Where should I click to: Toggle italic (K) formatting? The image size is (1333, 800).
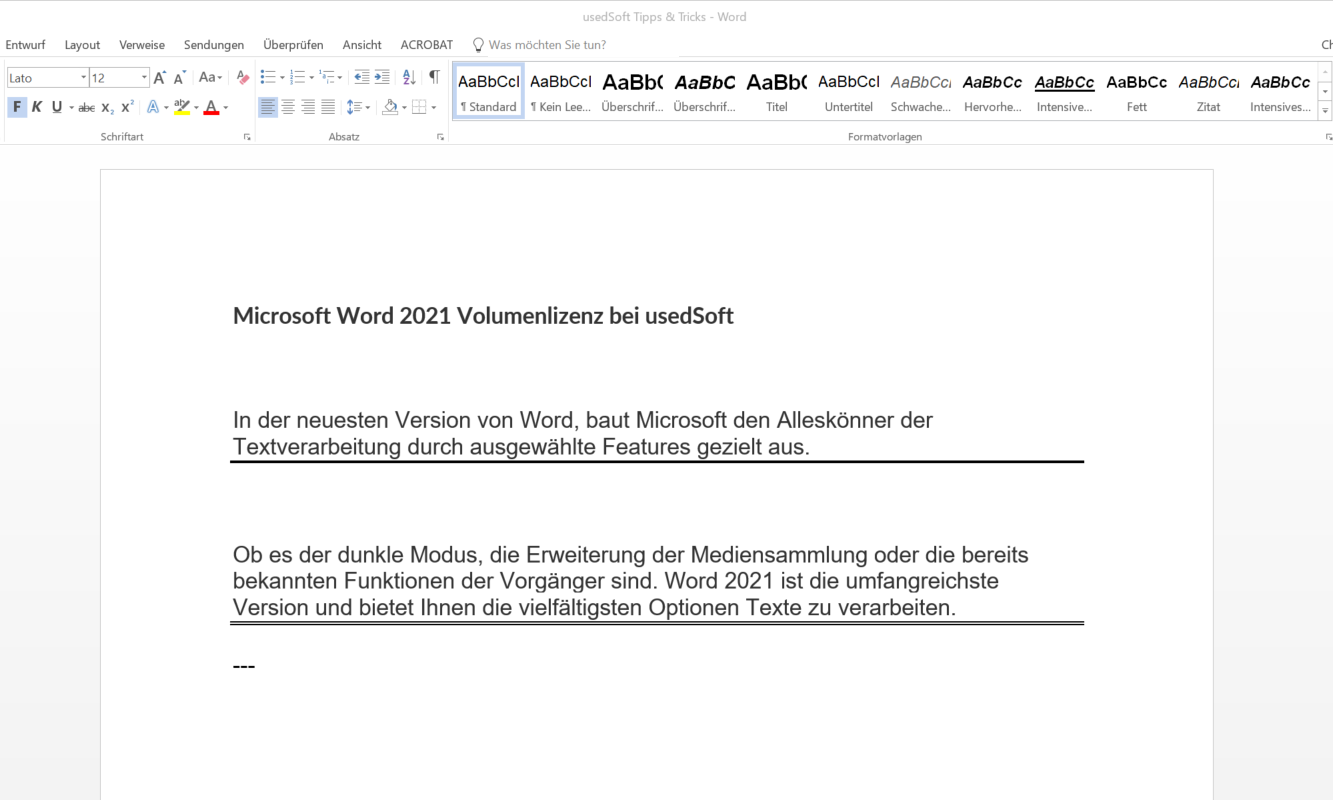click(x=37, y=107)
